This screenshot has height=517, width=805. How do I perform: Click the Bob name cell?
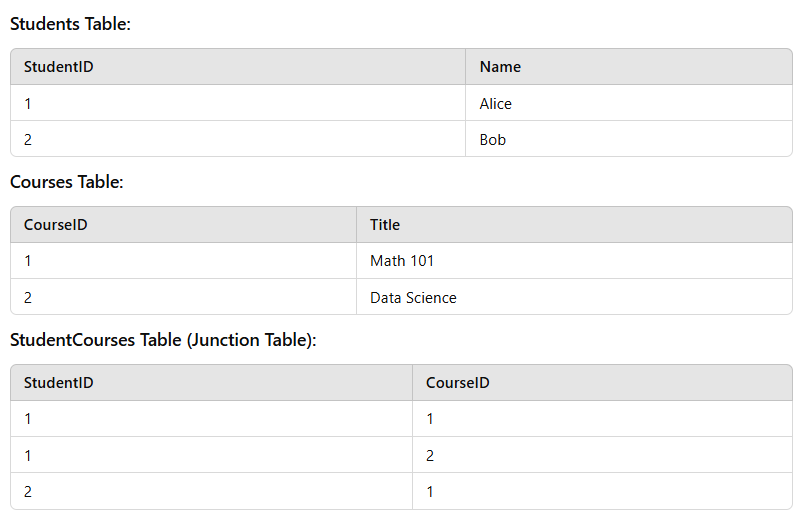tap(629, 139)
